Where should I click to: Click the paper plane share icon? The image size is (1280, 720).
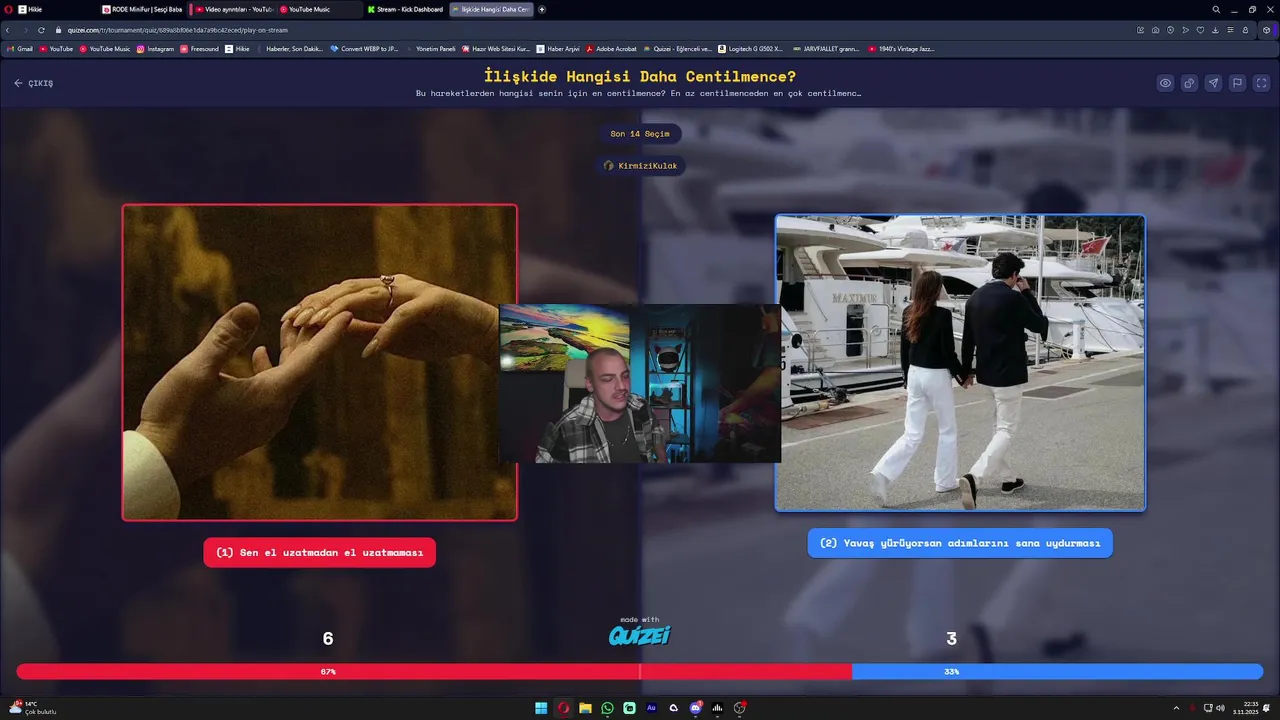[x=1213, y=83]
